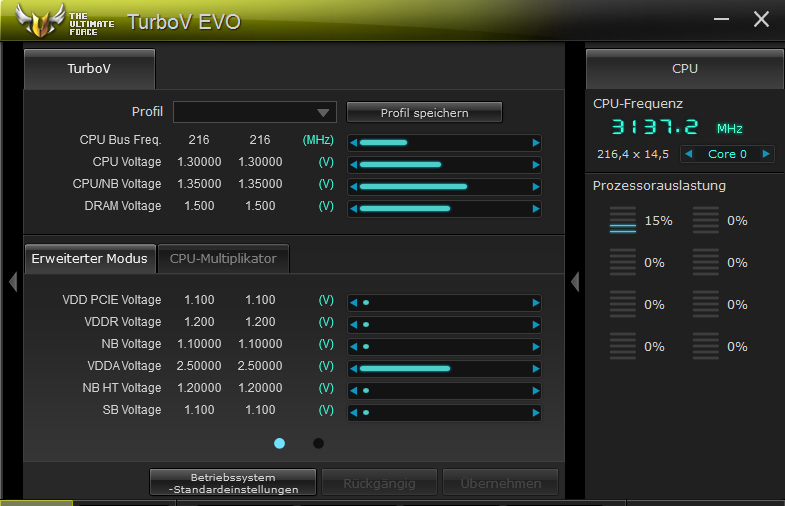Increase NB Voltage with right arrow

(536, 347)
